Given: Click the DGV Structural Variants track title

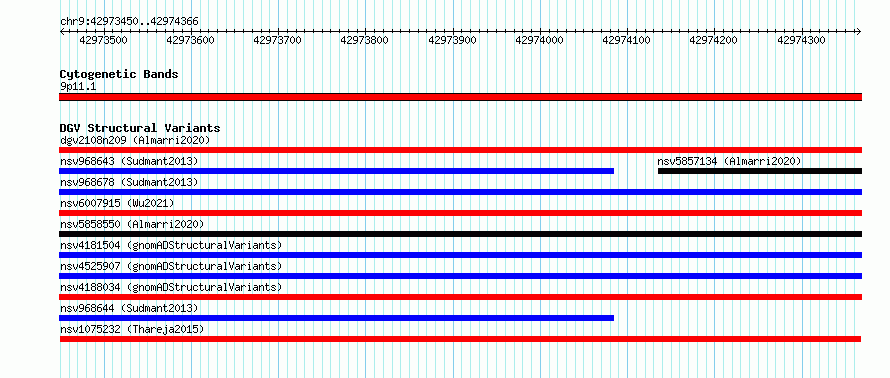Looking at the screenshot, I should pos(140,128).
